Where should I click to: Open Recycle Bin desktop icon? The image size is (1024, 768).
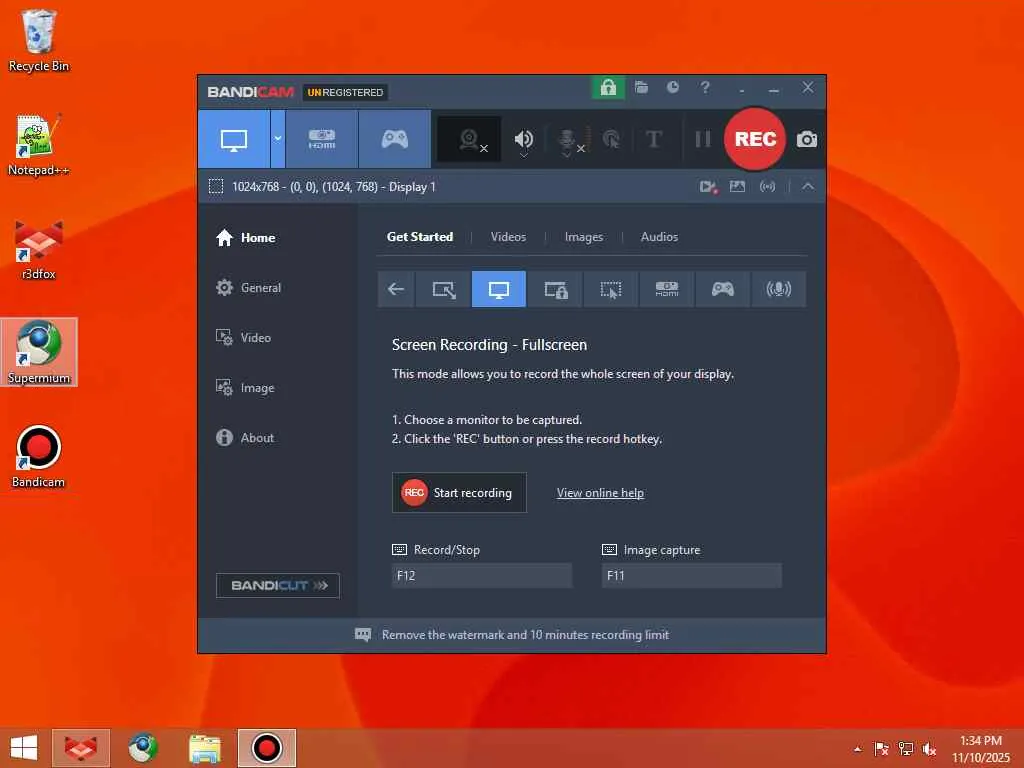(39, 40)
